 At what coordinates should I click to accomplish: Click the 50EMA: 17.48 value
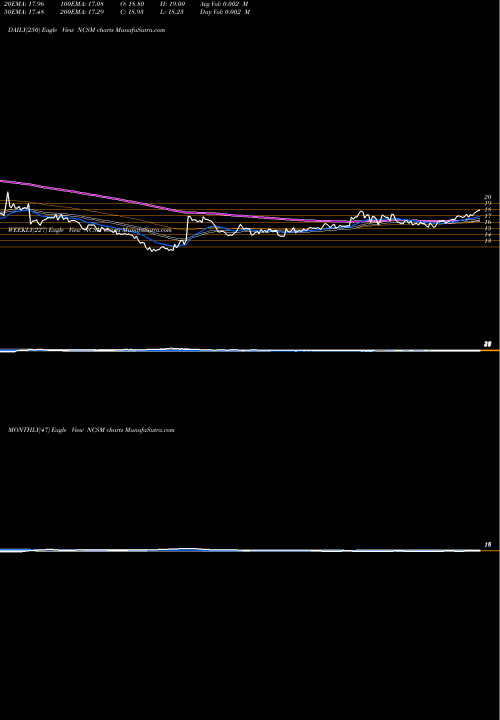click(22, 12)
